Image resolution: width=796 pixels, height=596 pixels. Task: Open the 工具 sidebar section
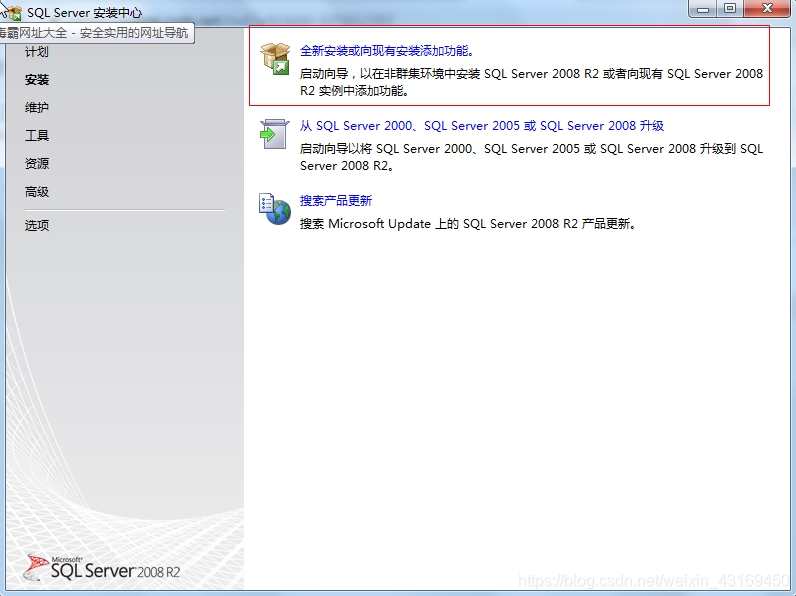pos(37,136)
